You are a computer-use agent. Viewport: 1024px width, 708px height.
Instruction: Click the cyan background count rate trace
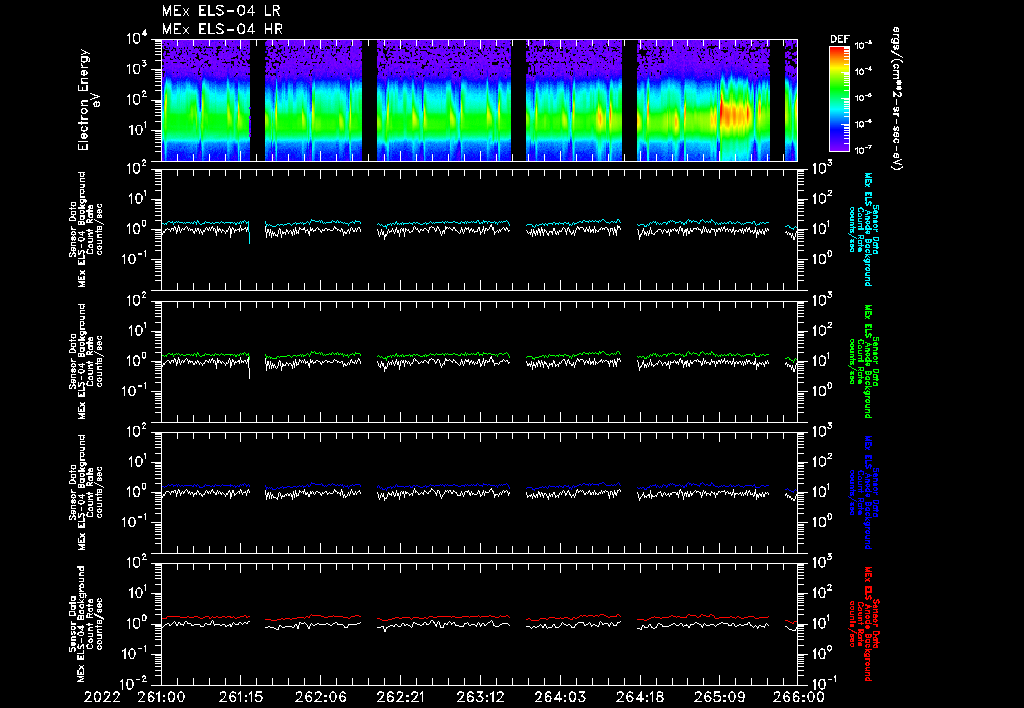point(444,223)
